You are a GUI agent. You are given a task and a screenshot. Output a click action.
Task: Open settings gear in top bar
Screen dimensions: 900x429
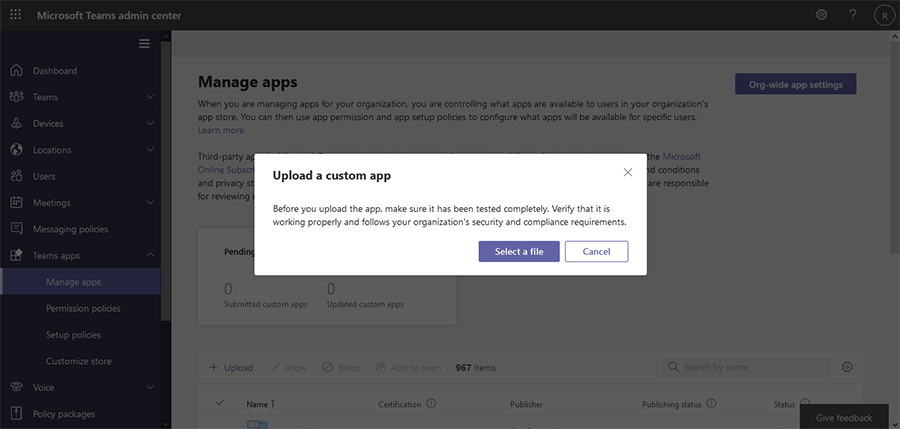[821, 15]
